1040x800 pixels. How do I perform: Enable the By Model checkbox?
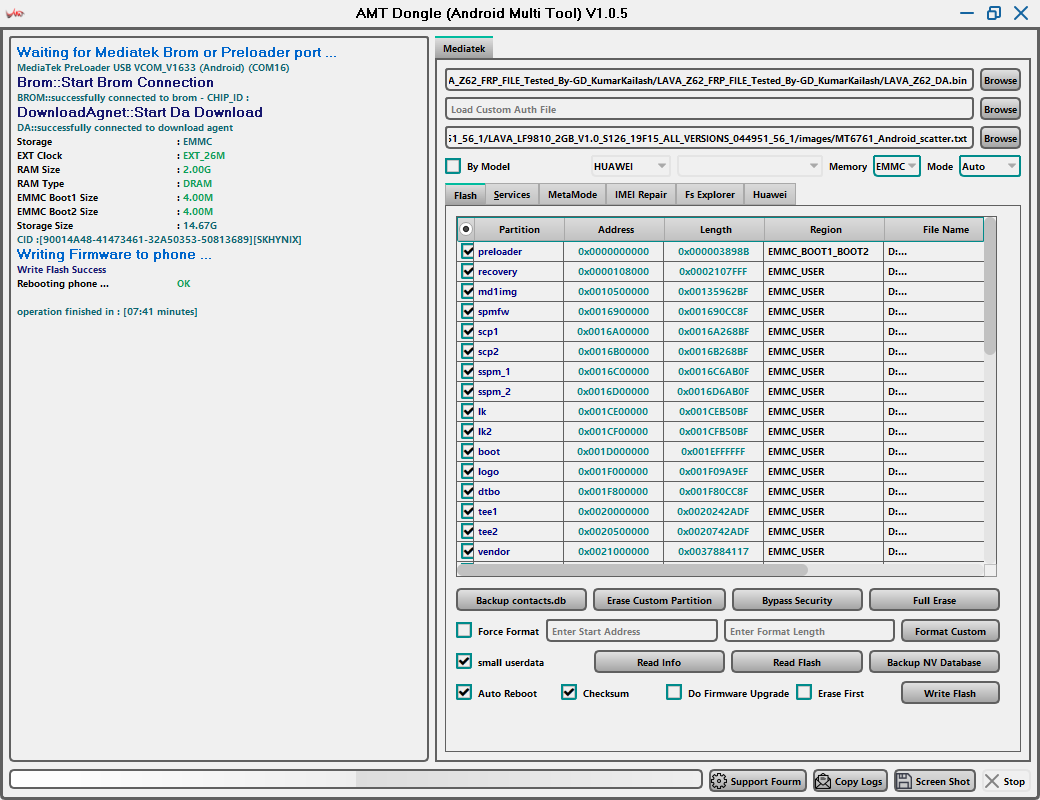click(453, 166)
